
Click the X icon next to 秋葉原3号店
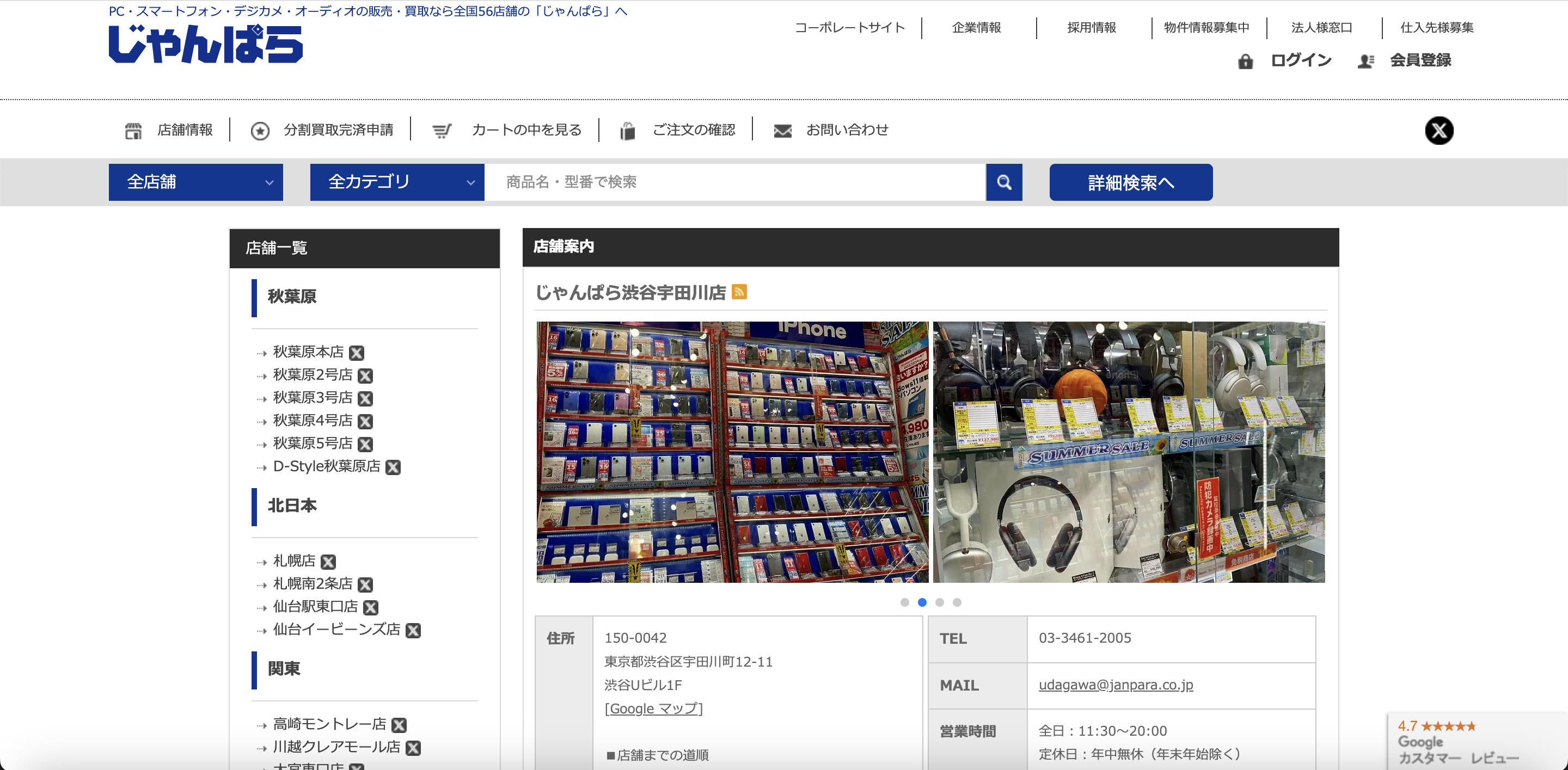(365, 398)
